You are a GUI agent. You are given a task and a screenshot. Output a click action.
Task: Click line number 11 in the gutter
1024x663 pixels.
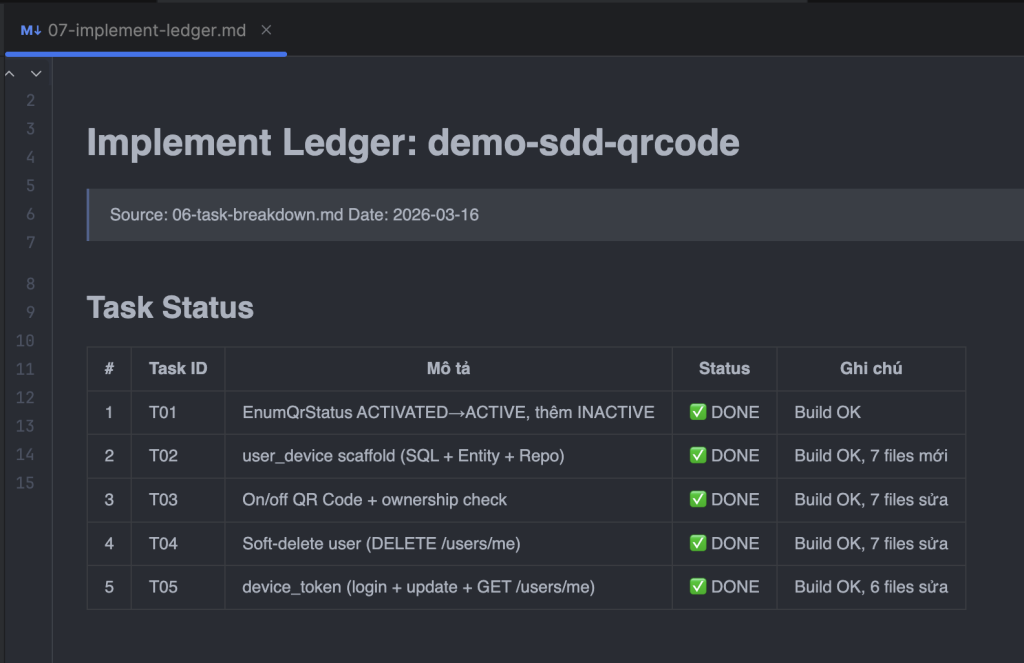click(25, 369)
